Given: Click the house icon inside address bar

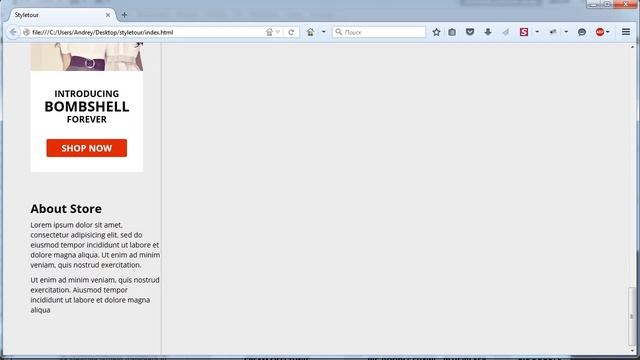Looking at the screenshot, I should tap(269, 32).
